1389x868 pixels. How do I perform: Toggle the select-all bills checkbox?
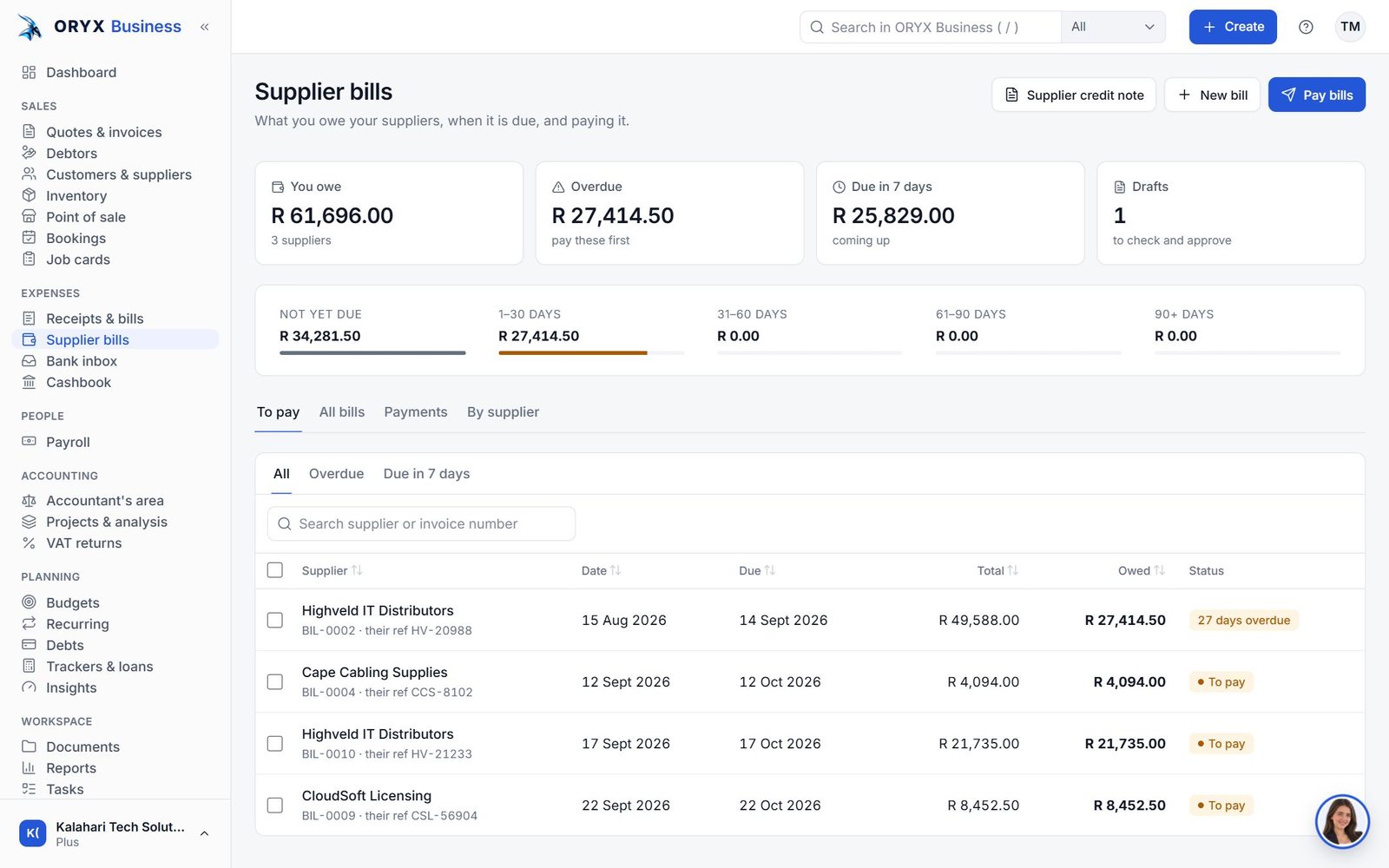coord(275,570)
